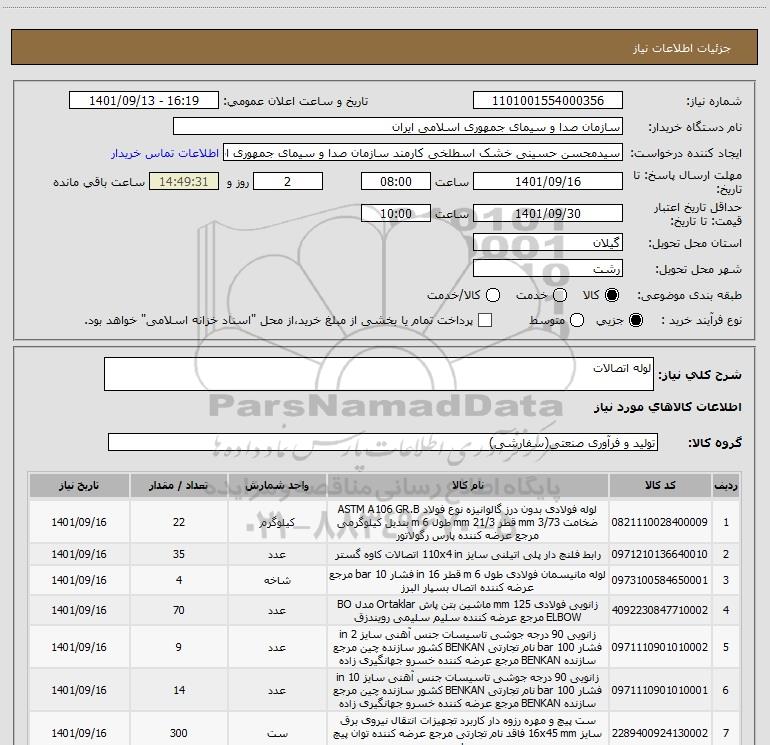
Task: Click the تاریخ نیاز column header
Action: [79, 486]
